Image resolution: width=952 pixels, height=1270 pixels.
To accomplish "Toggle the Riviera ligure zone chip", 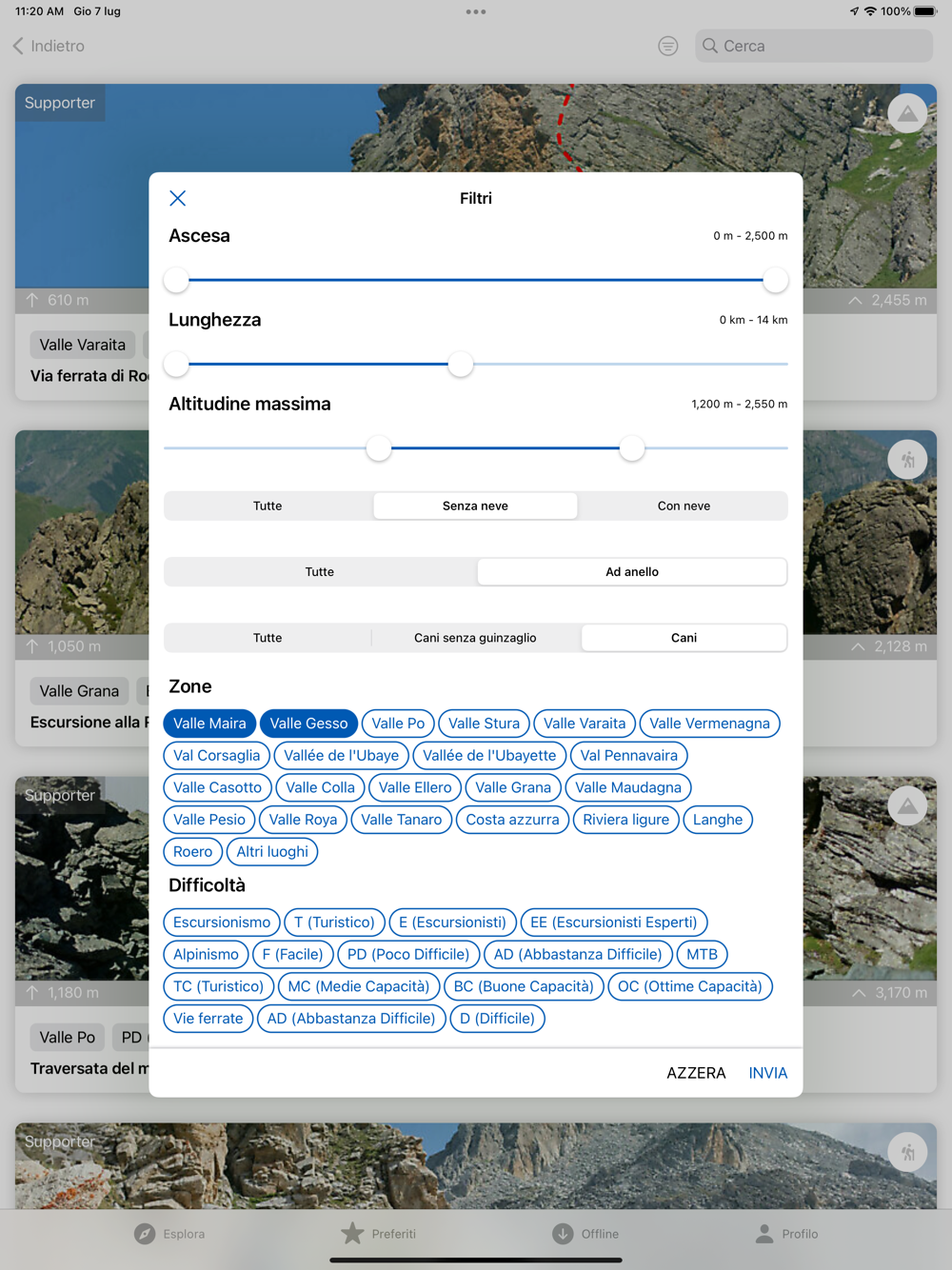I will click(626, 820).
